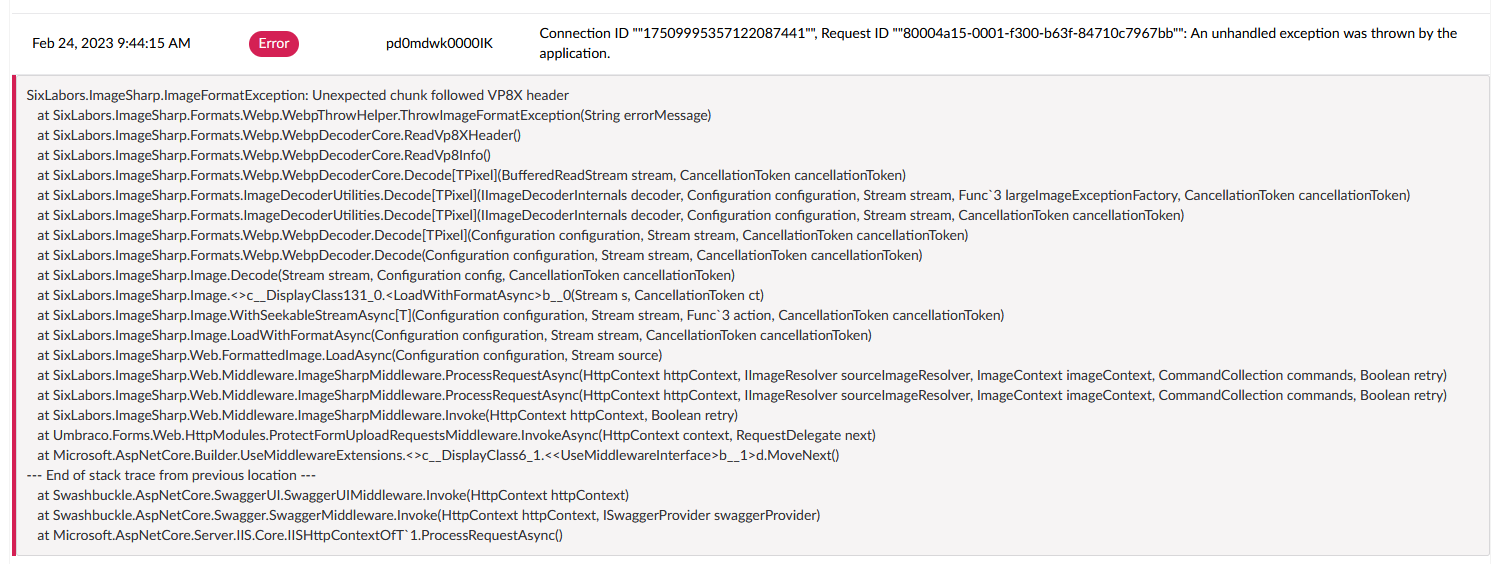This screenshot has height=564, width=1499.
Task: Click the SwaggerUIMiddleware.Invoke stack line
Action: (333, 495)
